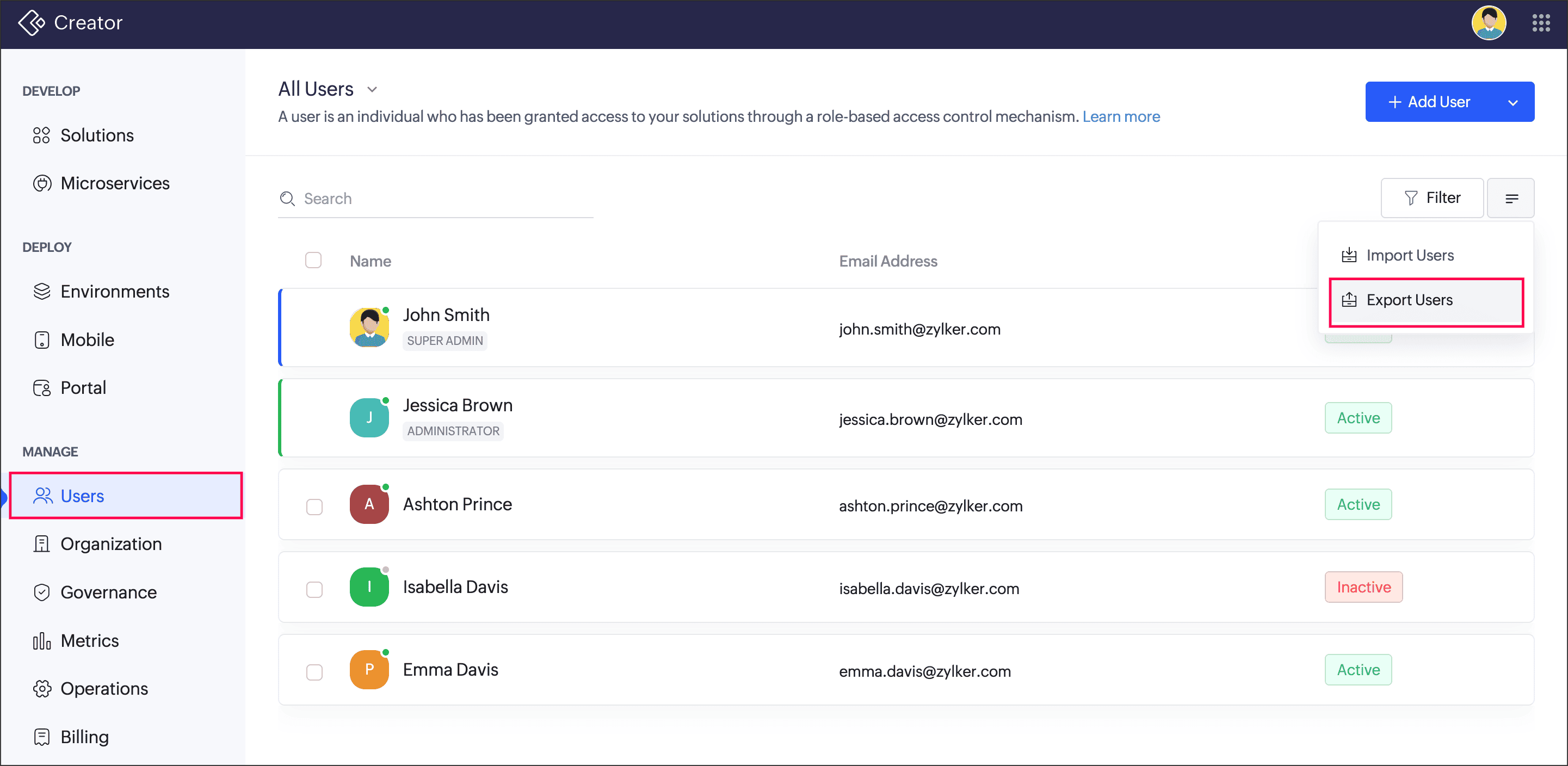The height and width of the screenshot is (766, 1568).
Task: Open the Filter button
Action: (x=1431, y=197)
